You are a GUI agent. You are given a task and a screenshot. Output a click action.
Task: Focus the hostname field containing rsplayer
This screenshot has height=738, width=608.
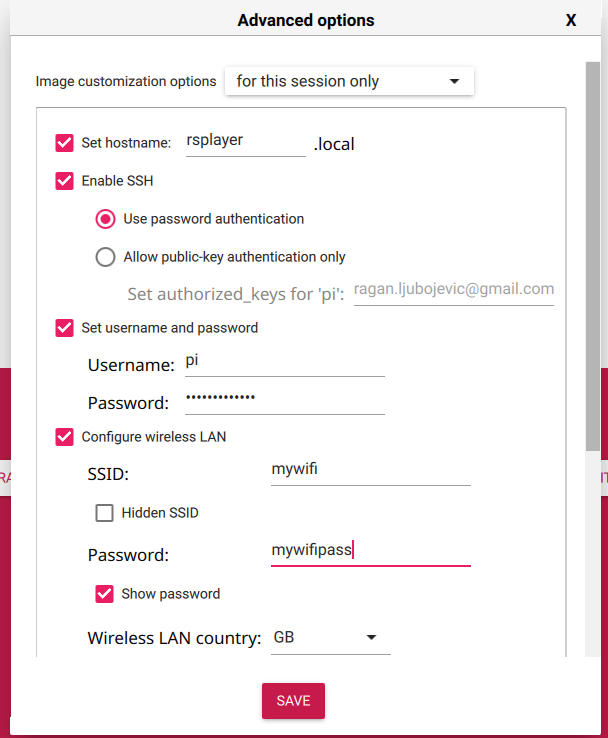[246, 142]
